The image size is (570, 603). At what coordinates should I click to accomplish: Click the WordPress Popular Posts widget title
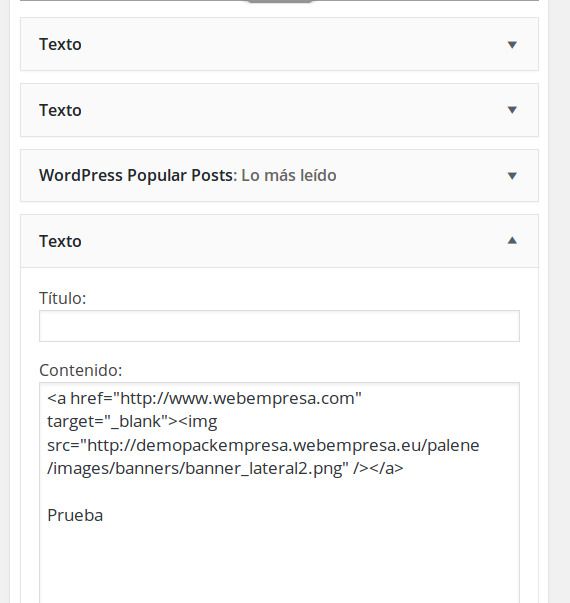coord(138,175)
